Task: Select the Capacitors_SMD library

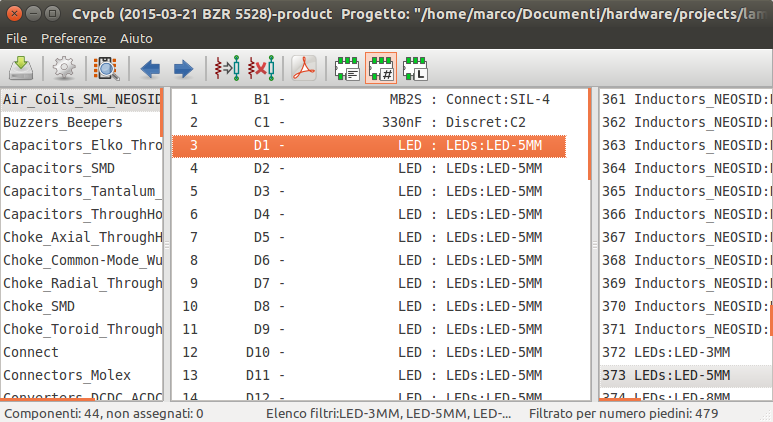Action: (x=81, y=168)
